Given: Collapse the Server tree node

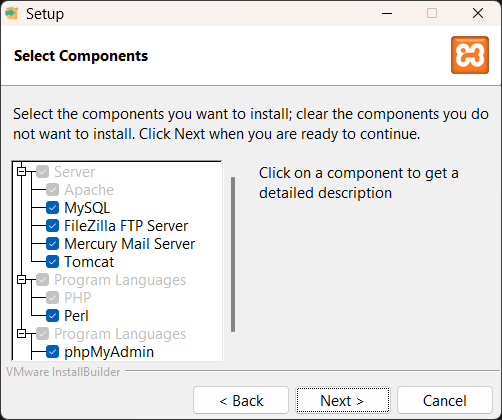Looking at the screenshot, I should coord(22,172).
